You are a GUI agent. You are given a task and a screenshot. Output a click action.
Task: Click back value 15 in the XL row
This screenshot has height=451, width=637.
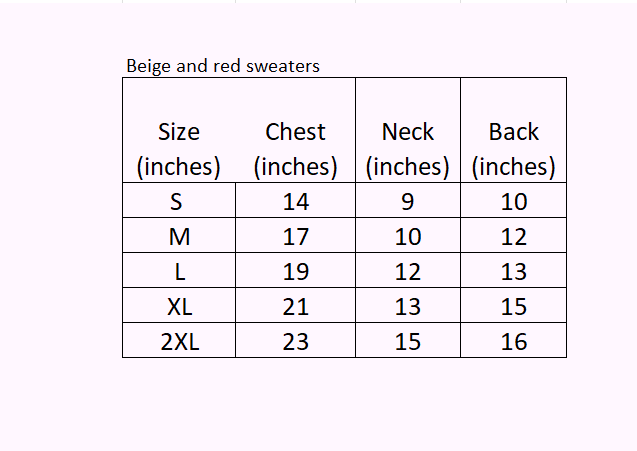point(514,306)
